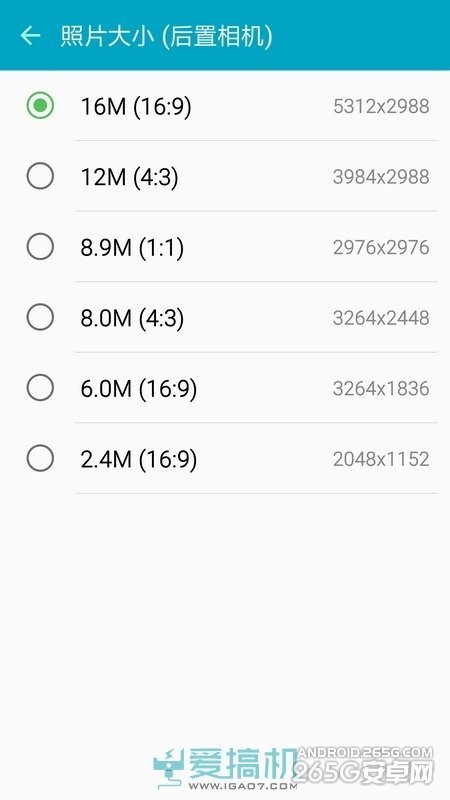Choose the 16M (16:9) label text
The image size is (450, 800).
point(136,107)
